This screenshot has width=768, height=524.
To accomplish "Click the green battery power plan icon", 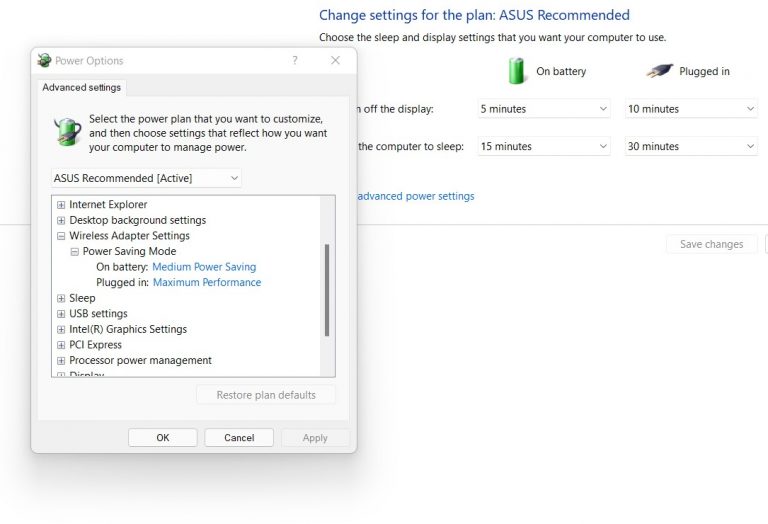I will click(x=68, y=131).
